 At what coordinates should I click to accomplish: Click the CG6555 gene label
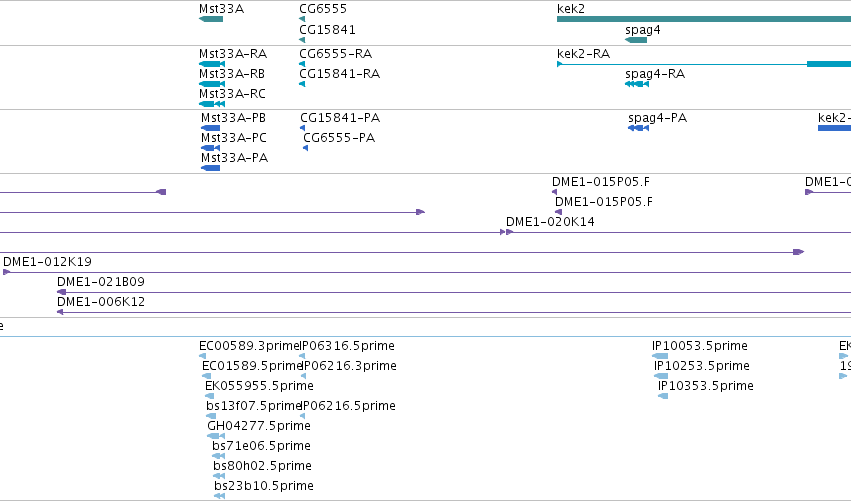pos(323,9)
